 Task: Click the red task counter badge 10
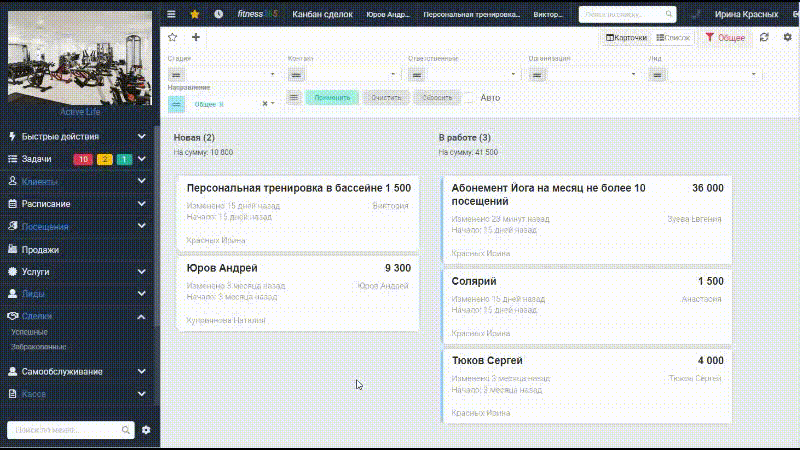pos(83,159)
